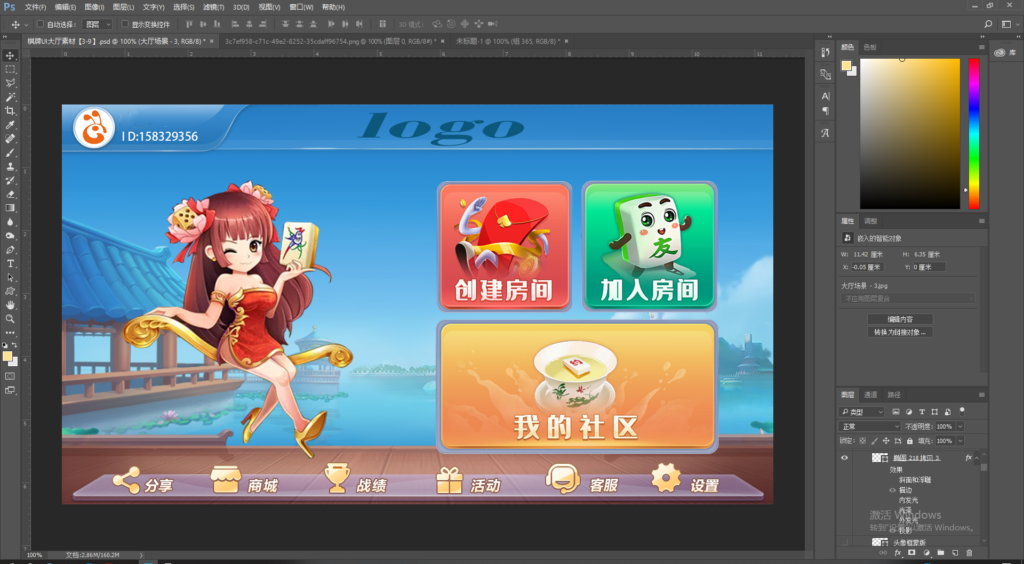Screen dimensions: 1024x564
Task: Switch to the 通道 channels tab
Action: 871,395
